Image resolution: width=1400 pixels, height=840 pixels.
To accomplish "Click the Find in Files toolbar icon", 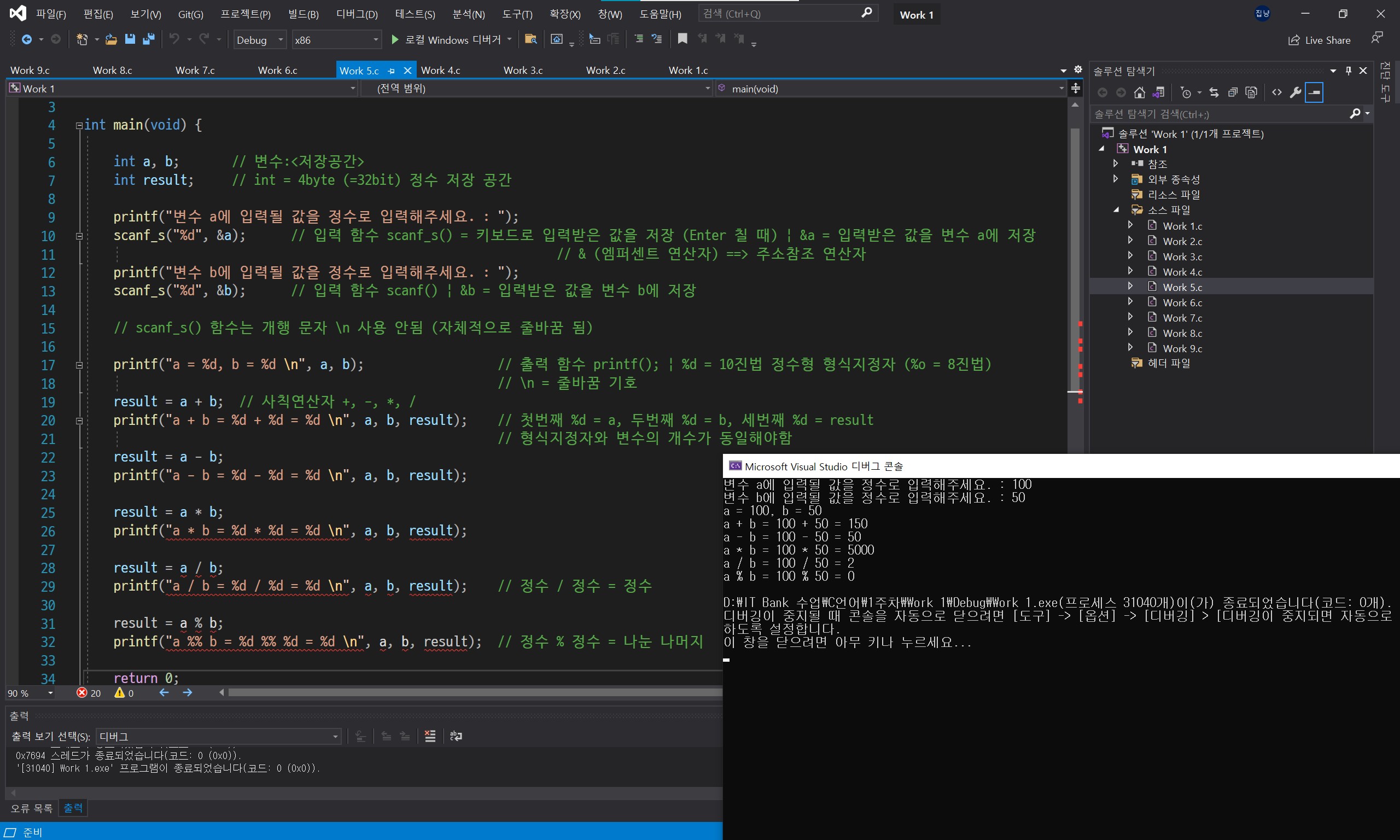I will click(x=530, y=39).
